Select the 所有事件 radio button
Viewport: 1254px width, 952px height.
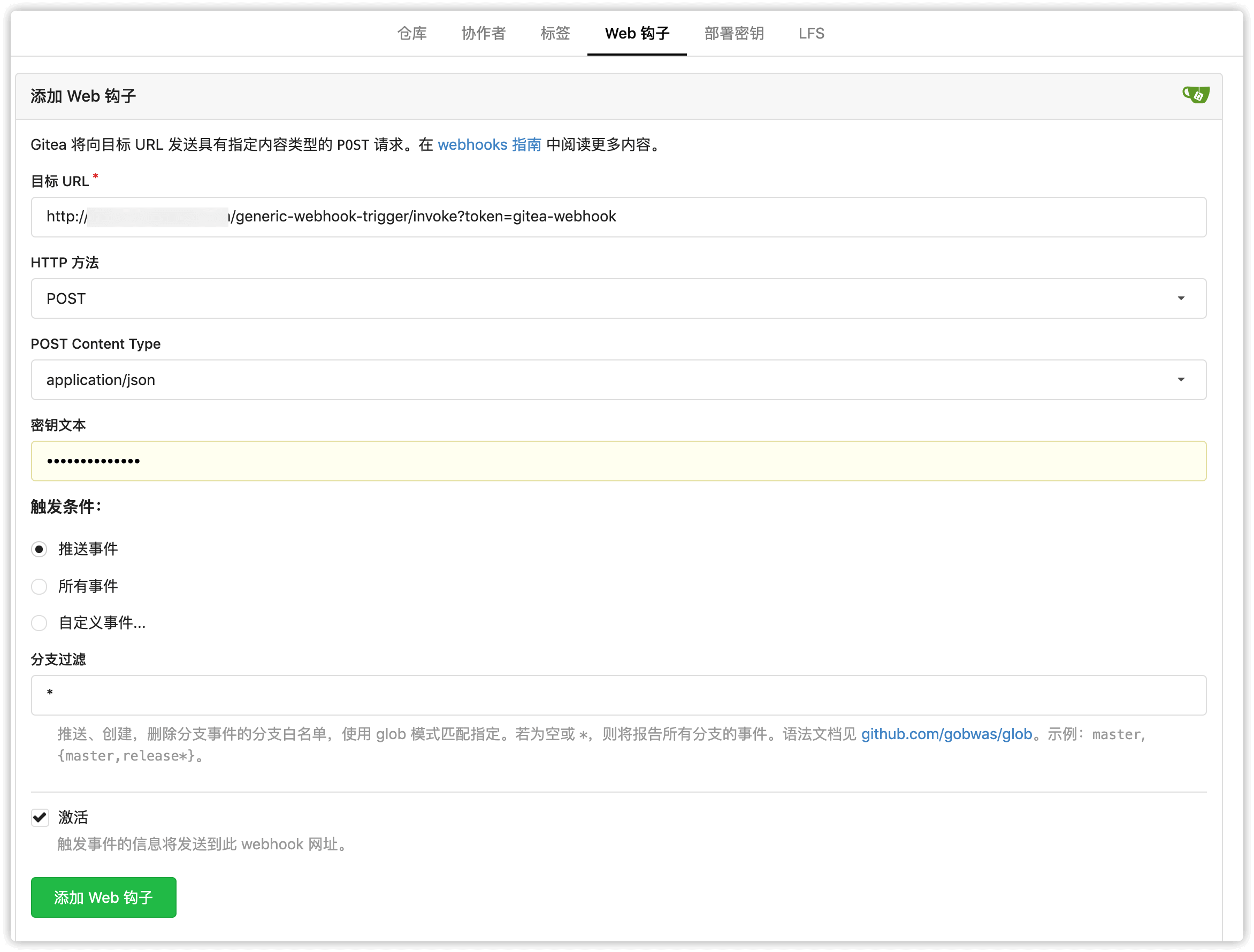[x=39, y=586]
